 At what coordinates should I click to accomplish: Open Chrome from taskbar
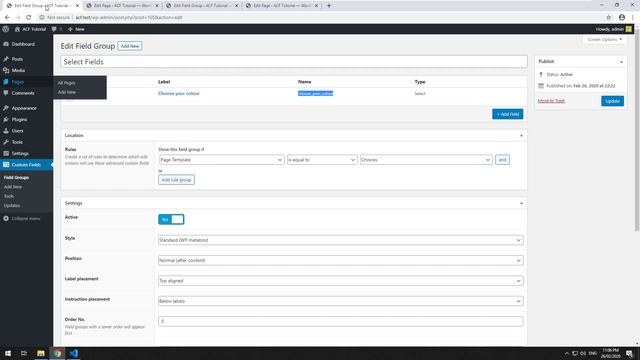tap(57, 353)
